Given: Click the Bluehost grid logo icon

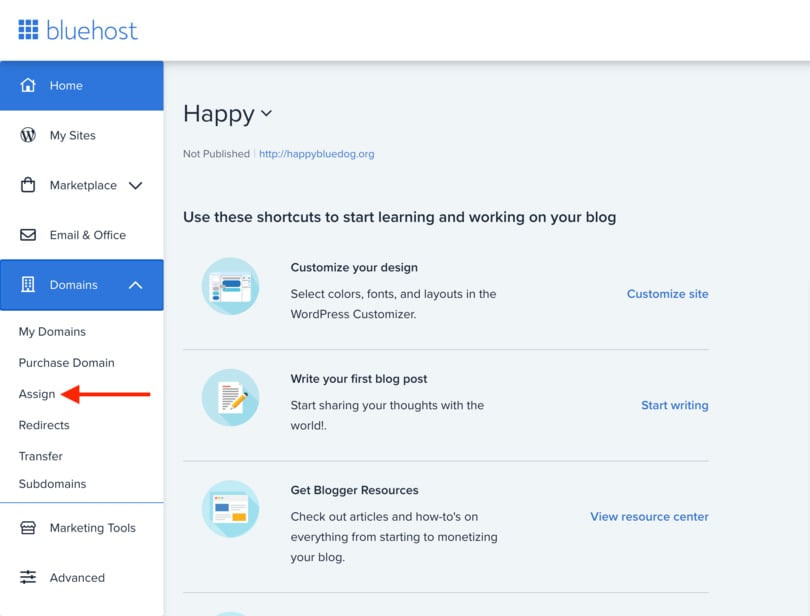Looking at the screenshot, I should pyautogui.click(x=28, y=29).
